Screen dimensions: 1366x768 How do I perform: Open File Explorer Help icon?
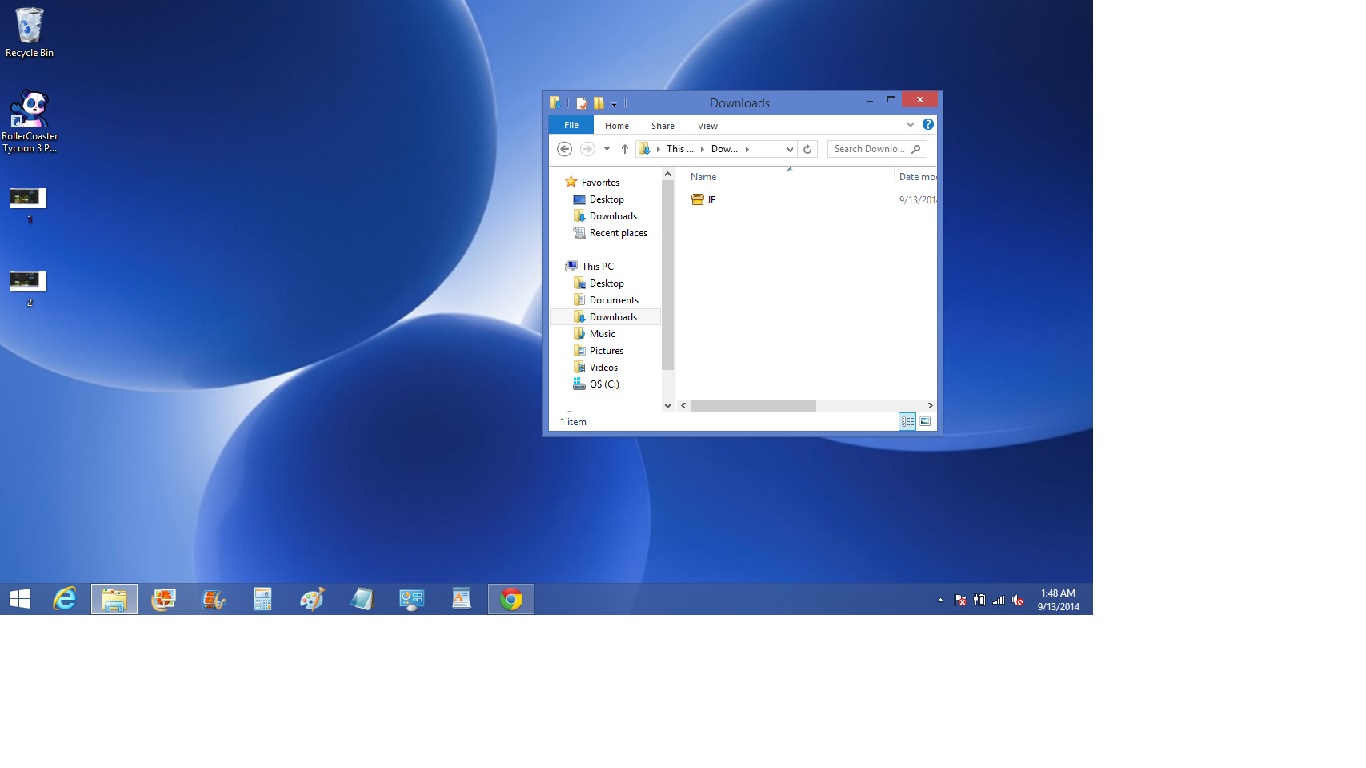click(x=928, y=125)
